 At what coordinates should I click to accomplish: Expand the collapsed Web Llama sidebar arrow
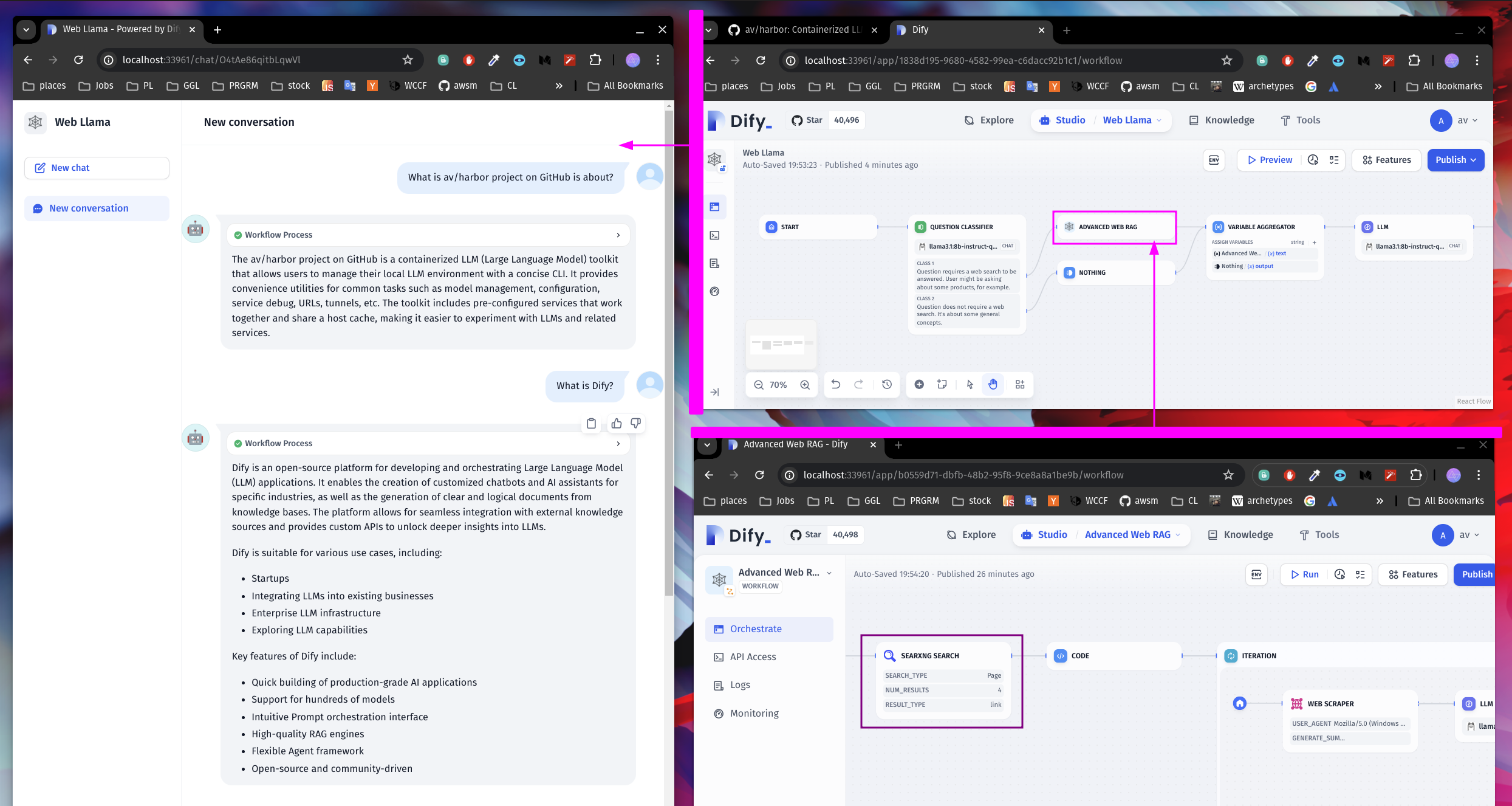point(715,392)
